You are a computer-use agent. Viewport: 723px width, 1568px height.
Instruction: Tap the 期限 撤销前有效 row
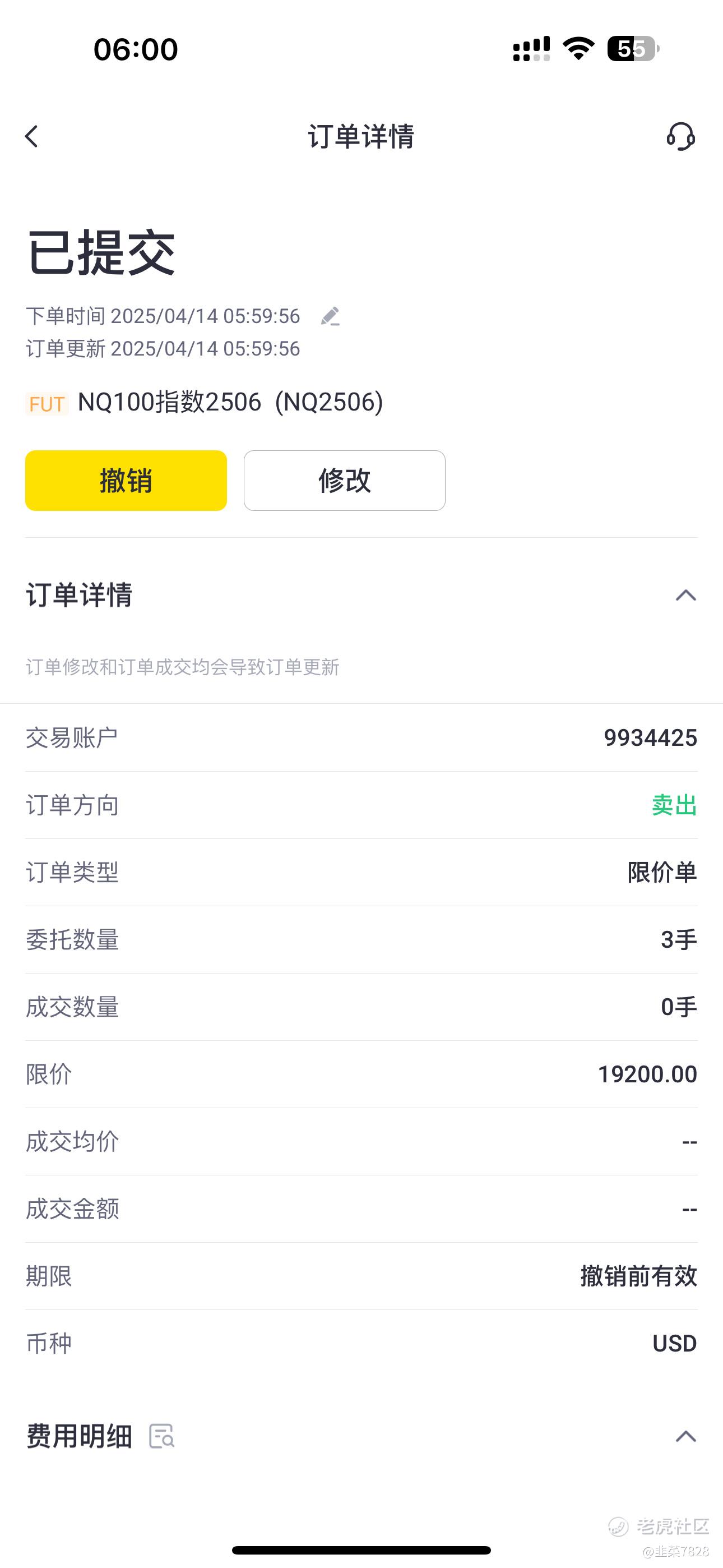point(361,1276)
